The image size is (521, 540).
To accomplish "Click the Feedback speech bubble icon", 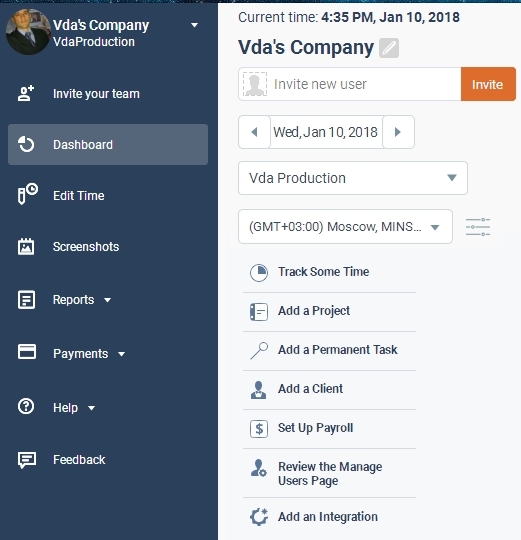I will click(27, 460).
